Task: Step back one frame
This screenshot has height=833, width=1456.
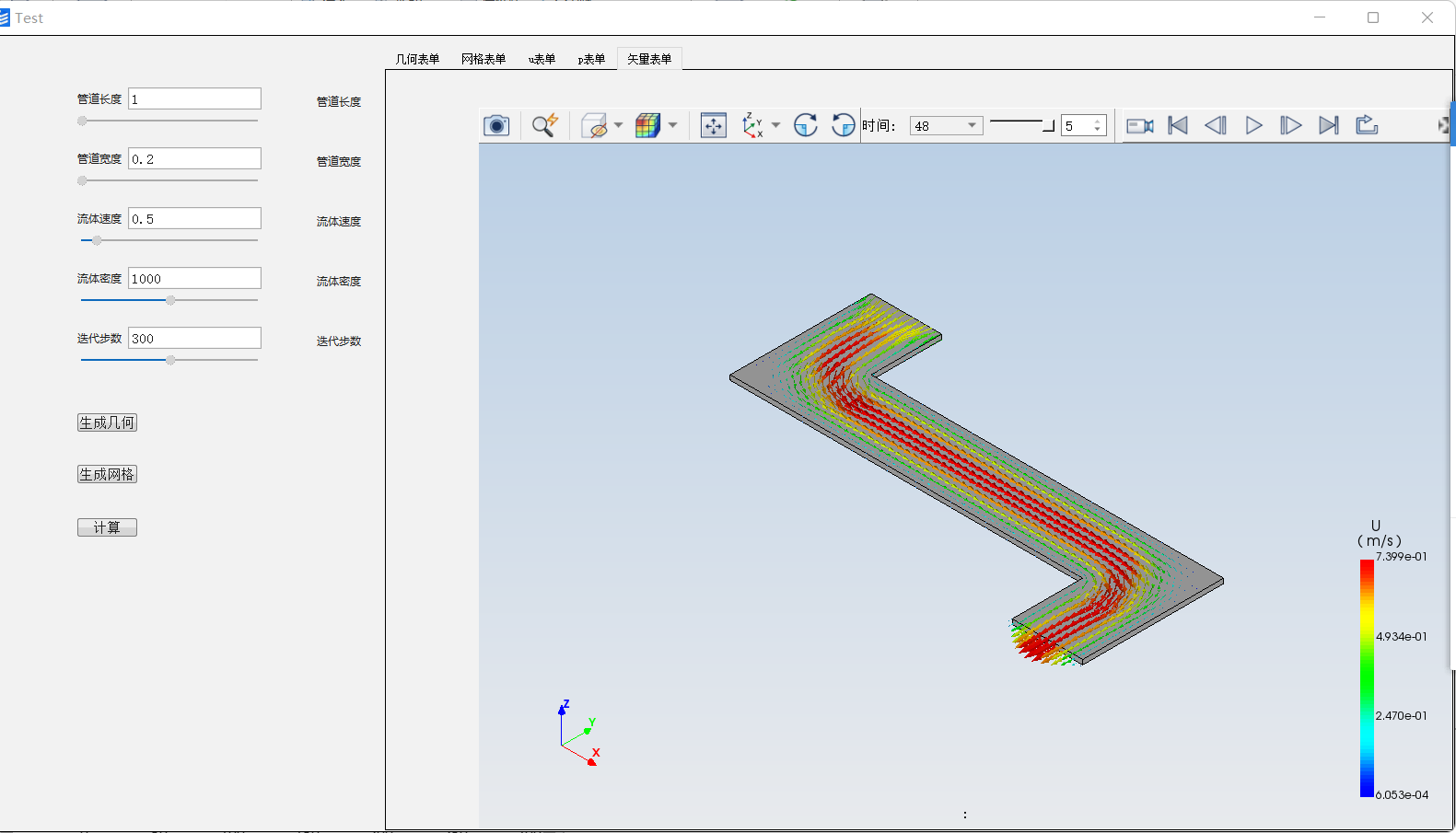Action: click(1216, 125)
